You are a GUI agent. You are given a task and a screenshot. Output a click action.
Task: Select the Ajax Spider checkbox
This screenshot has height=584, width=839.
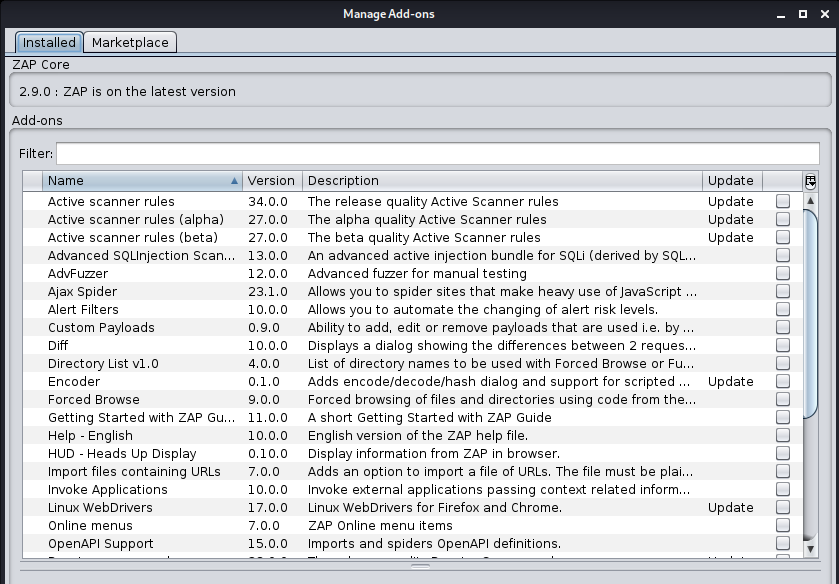coord(783,291)
